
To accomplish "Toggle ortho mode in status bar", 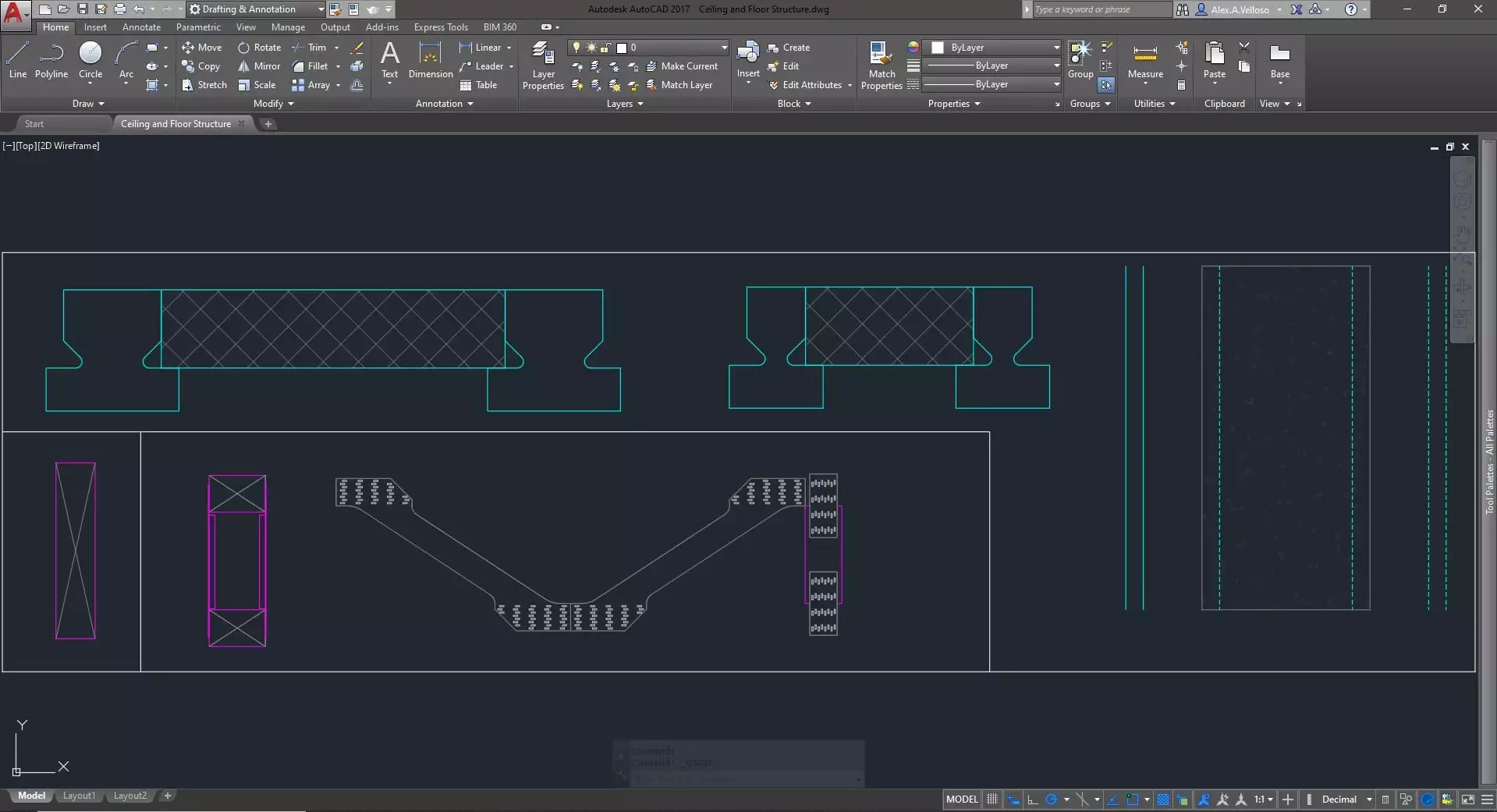I will (x=1032, y=800).
